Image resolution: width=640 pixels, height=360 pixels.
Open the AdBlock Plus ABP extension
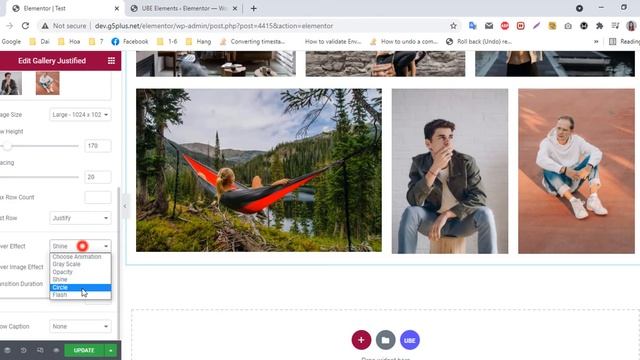click(x=505, y=26)
